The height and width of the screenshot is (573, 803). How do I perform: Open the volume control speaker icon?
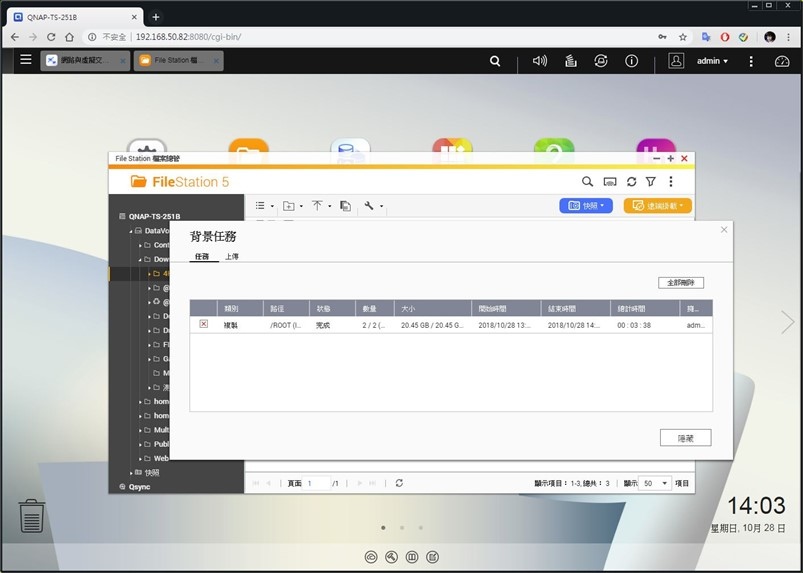tap(540, 61)
